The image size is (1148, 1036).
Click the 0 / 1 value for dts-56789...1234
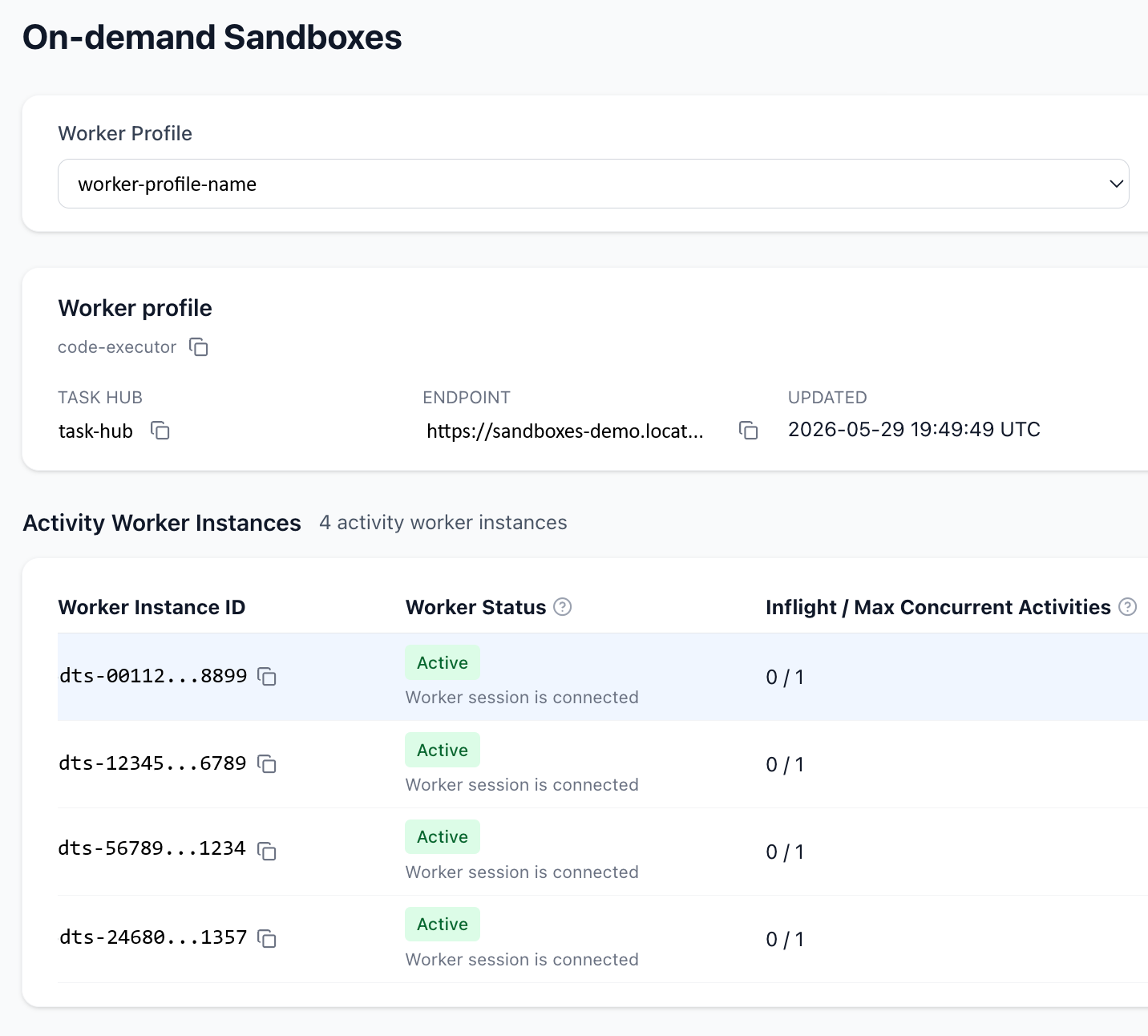pyautogui.click(x=785, y=852)
